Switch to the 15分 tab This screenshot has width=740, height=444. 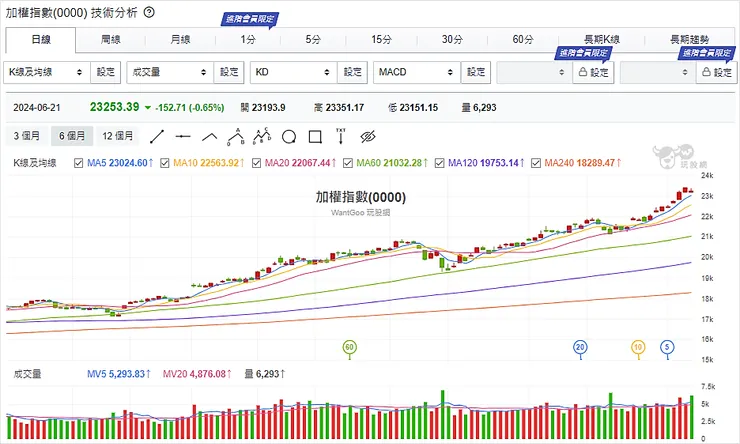click(381, 40)
